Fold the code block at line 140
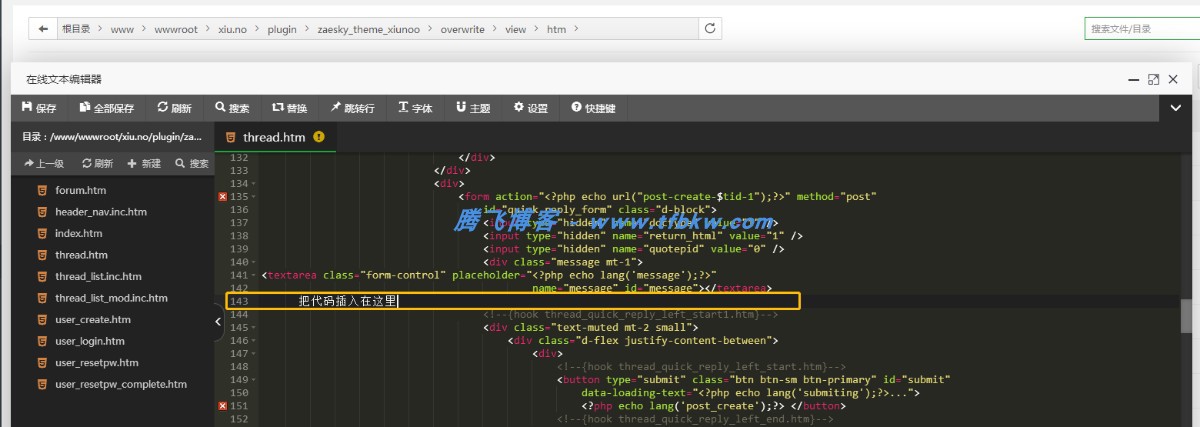This screenshot has width=1200, height=427. click(x=253, y=262)
